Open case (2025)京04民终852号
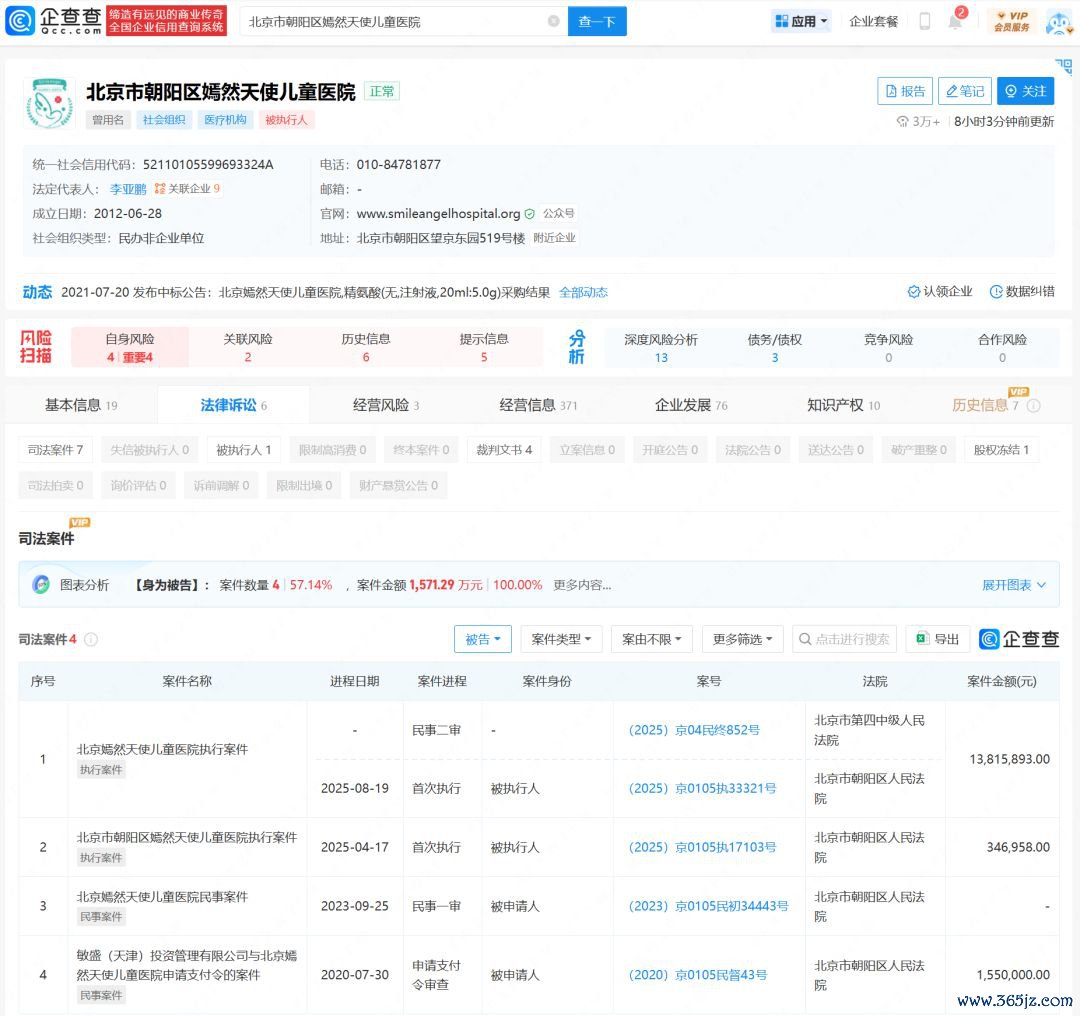Screen dimensions: 1080x1016 [694, 730]
